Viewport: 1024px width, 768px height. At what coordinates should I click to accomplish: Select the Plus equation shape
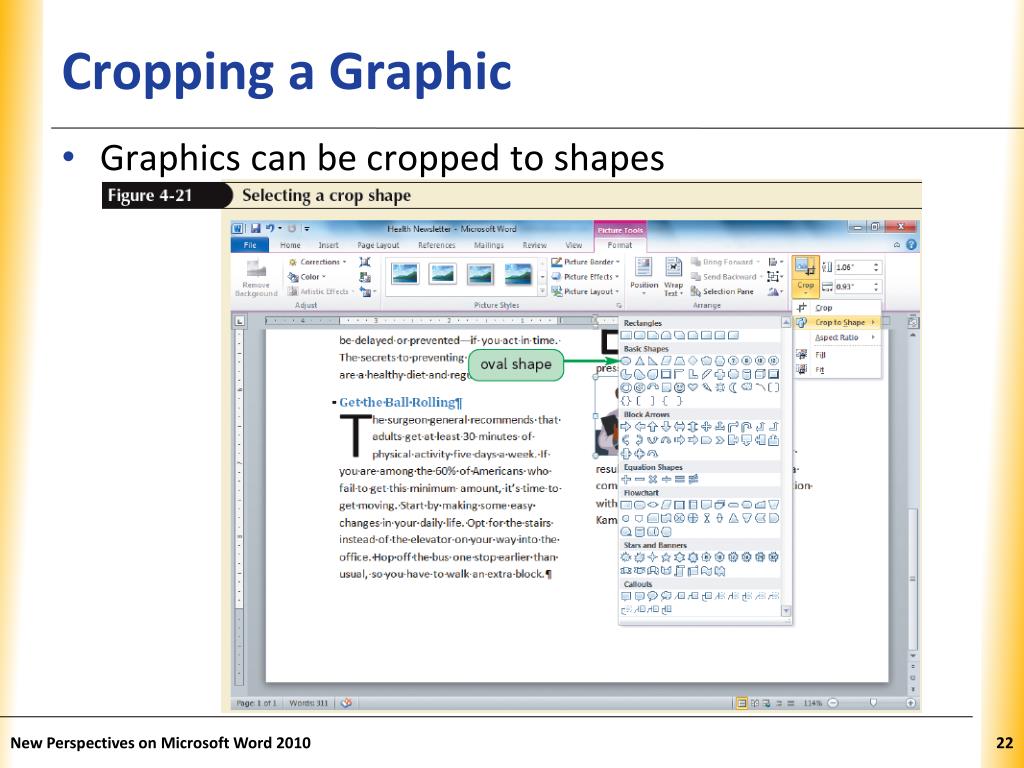[626, 479]
